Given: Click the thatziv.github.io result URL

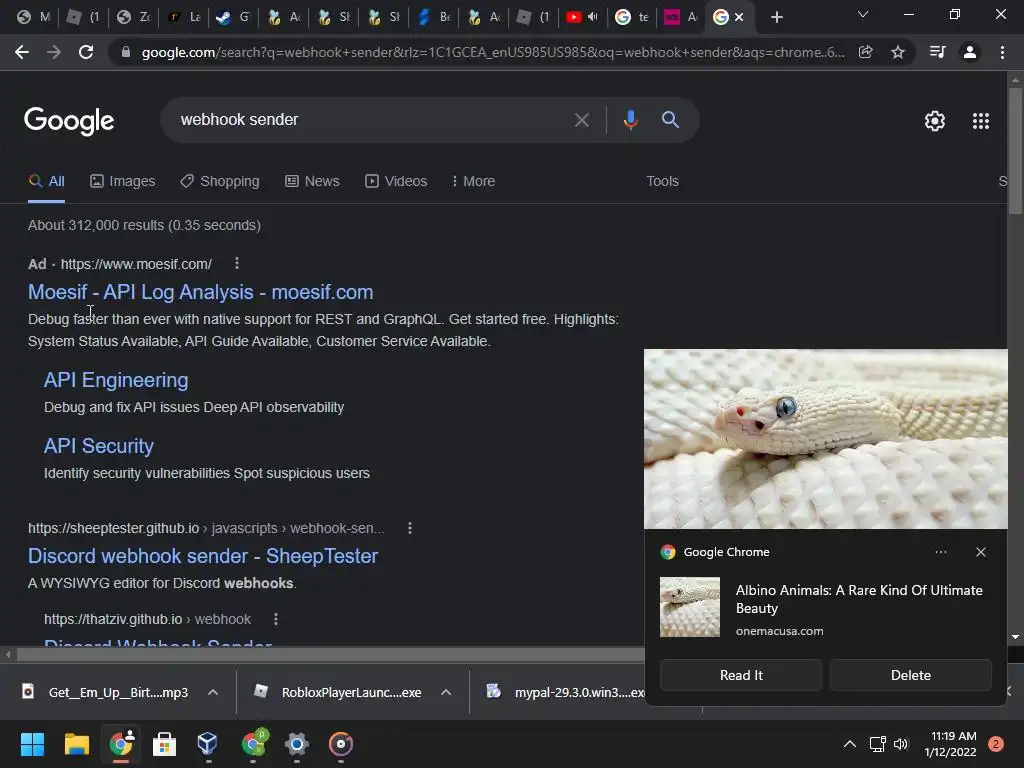Looking at the screenshot, I should (147, 619).
